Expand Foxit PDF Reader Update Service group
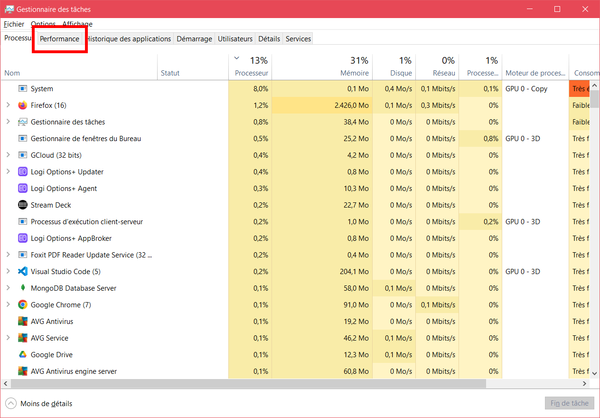 (x=8, y=255)
